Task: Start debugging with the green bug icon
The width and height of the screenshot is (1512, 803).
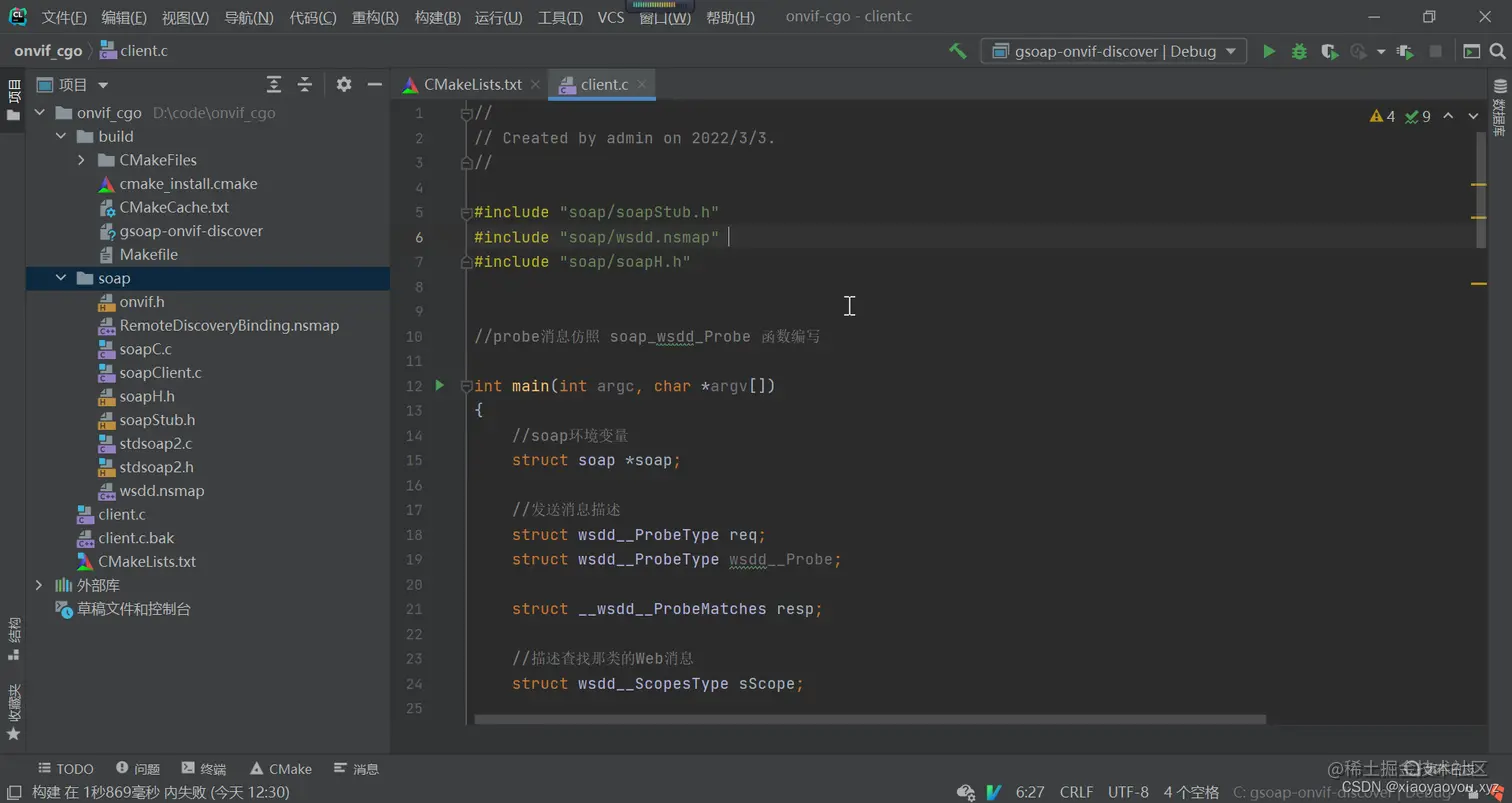Action: click(1299, 51)
